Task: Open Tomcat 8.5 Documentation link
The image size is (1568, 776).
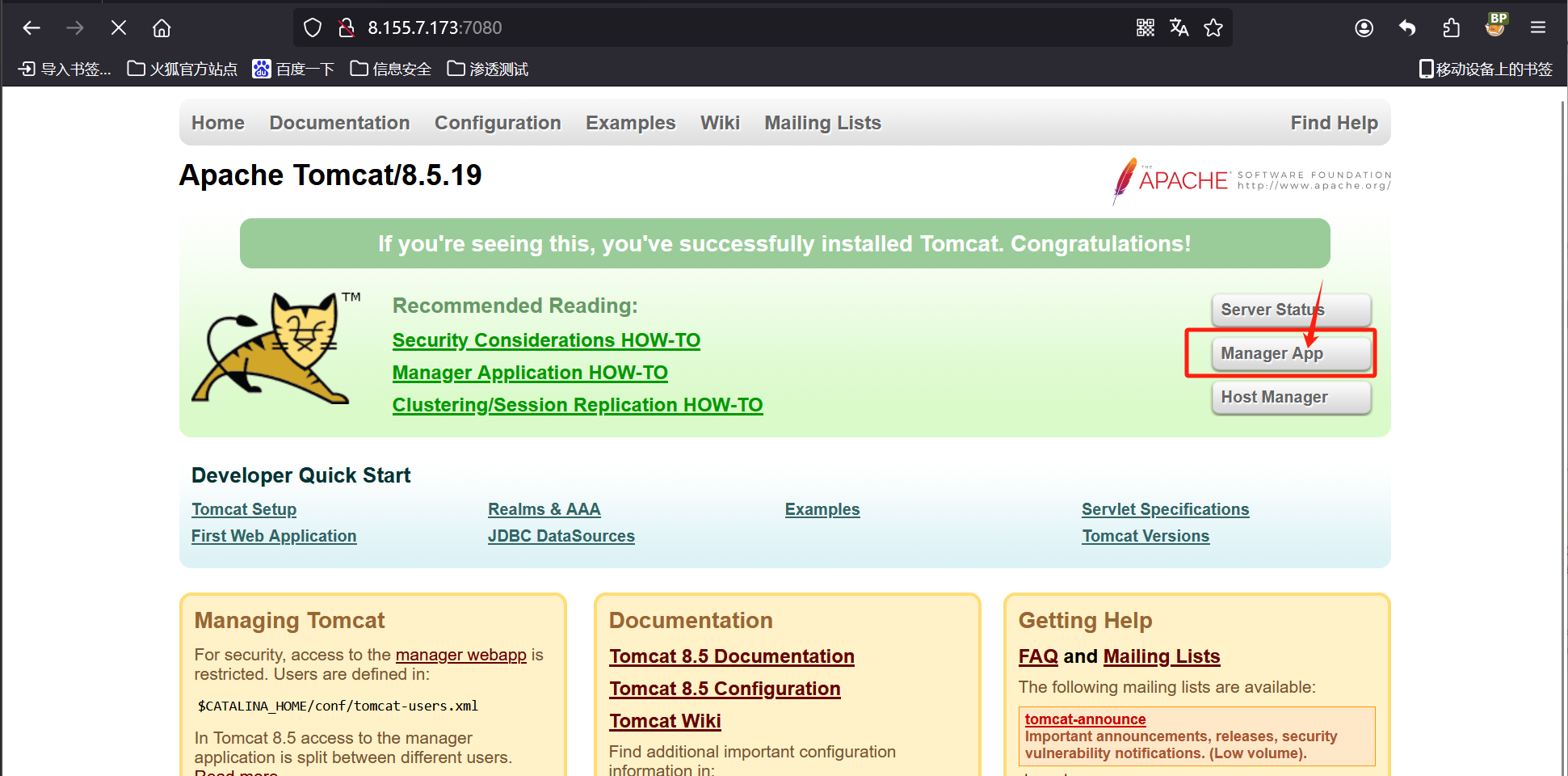Action: pyautogui.click(x=732, y=656)
